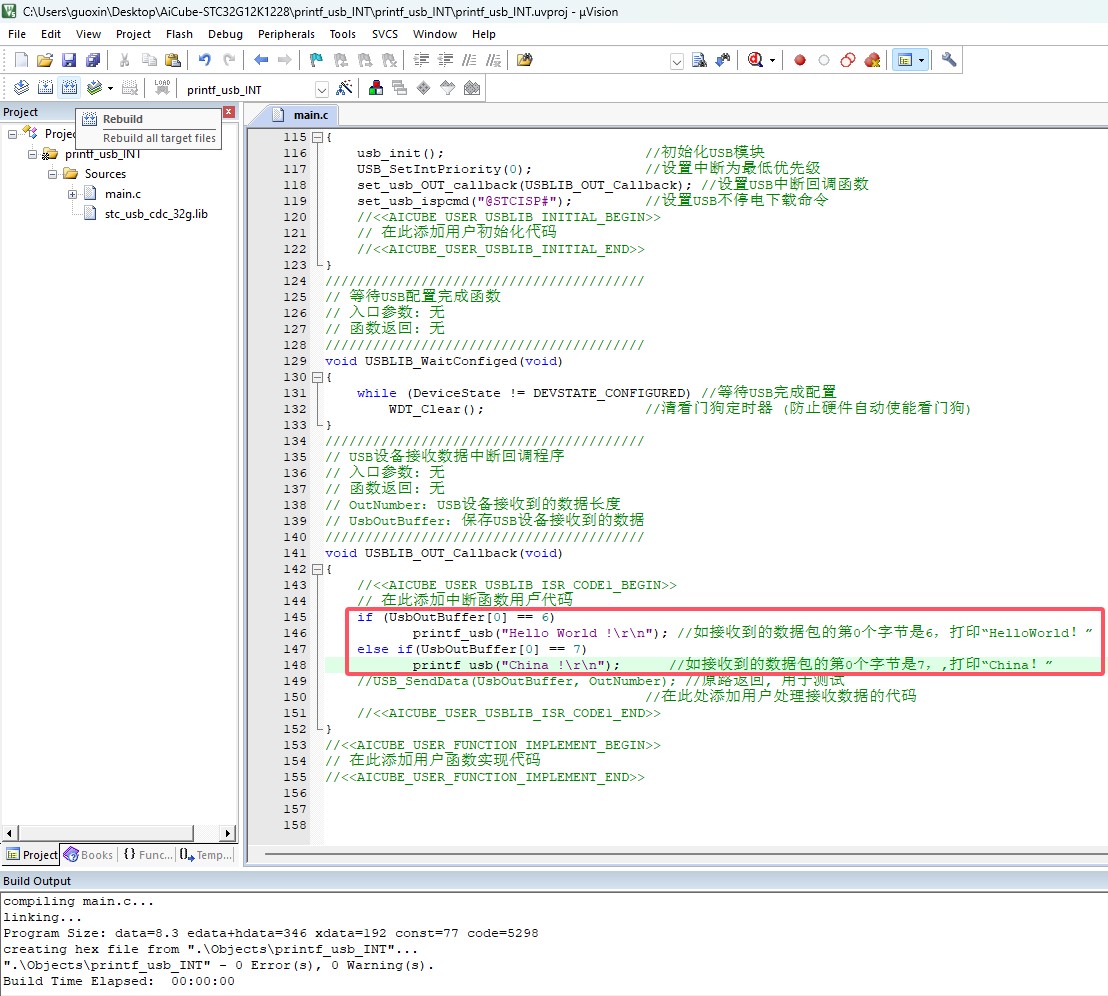The image size is (1108, 996).
Task: Open the printf_usb_INT target dropdown
Action: point(322,89)
